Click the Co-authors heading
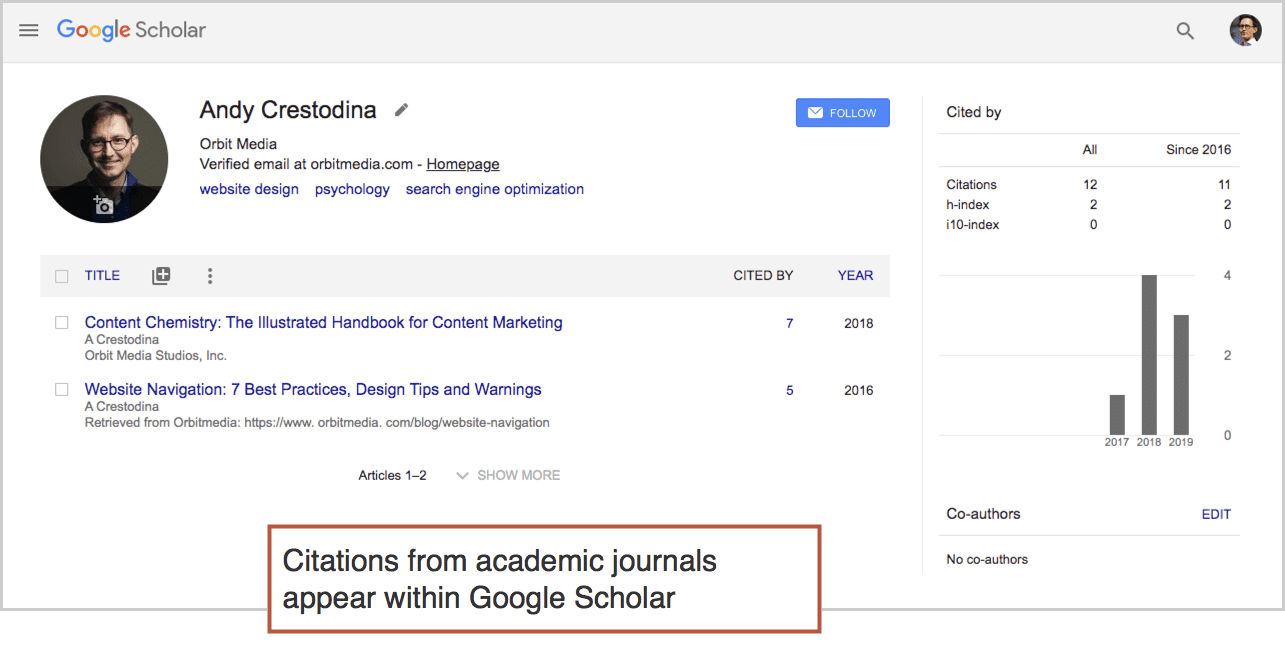 tap(983, 514)
